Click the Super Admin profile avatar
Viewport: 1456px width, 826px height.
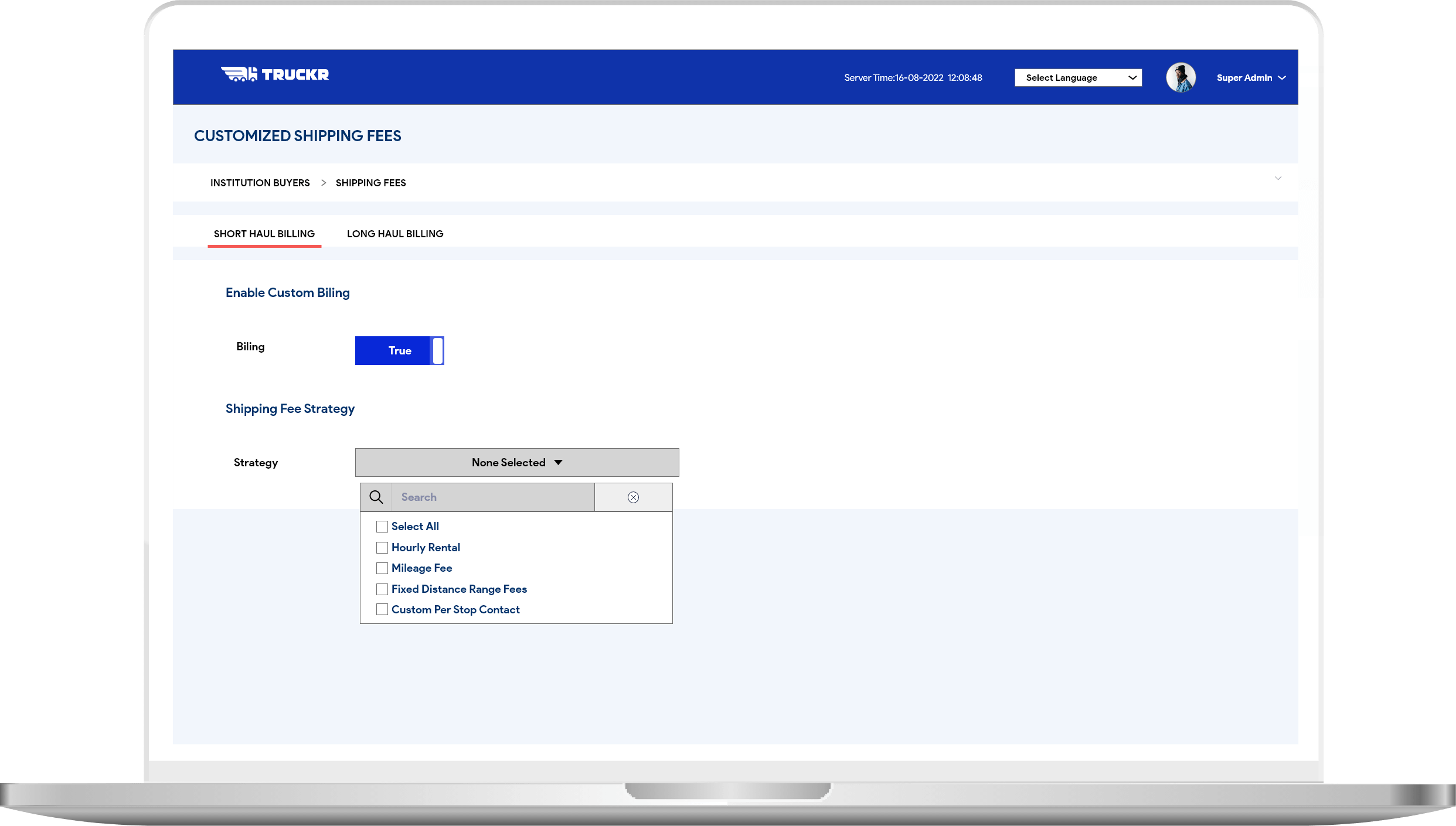[x=1181, y=77]
